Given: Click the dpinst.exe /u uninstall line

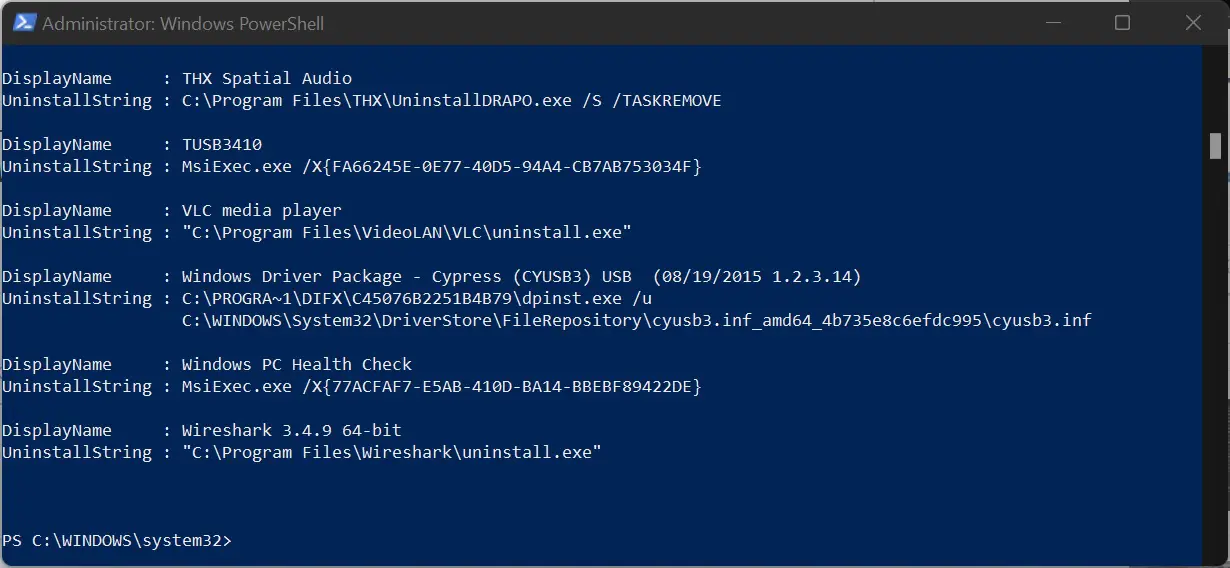Looking at the screenshot, I should [417, 298].
